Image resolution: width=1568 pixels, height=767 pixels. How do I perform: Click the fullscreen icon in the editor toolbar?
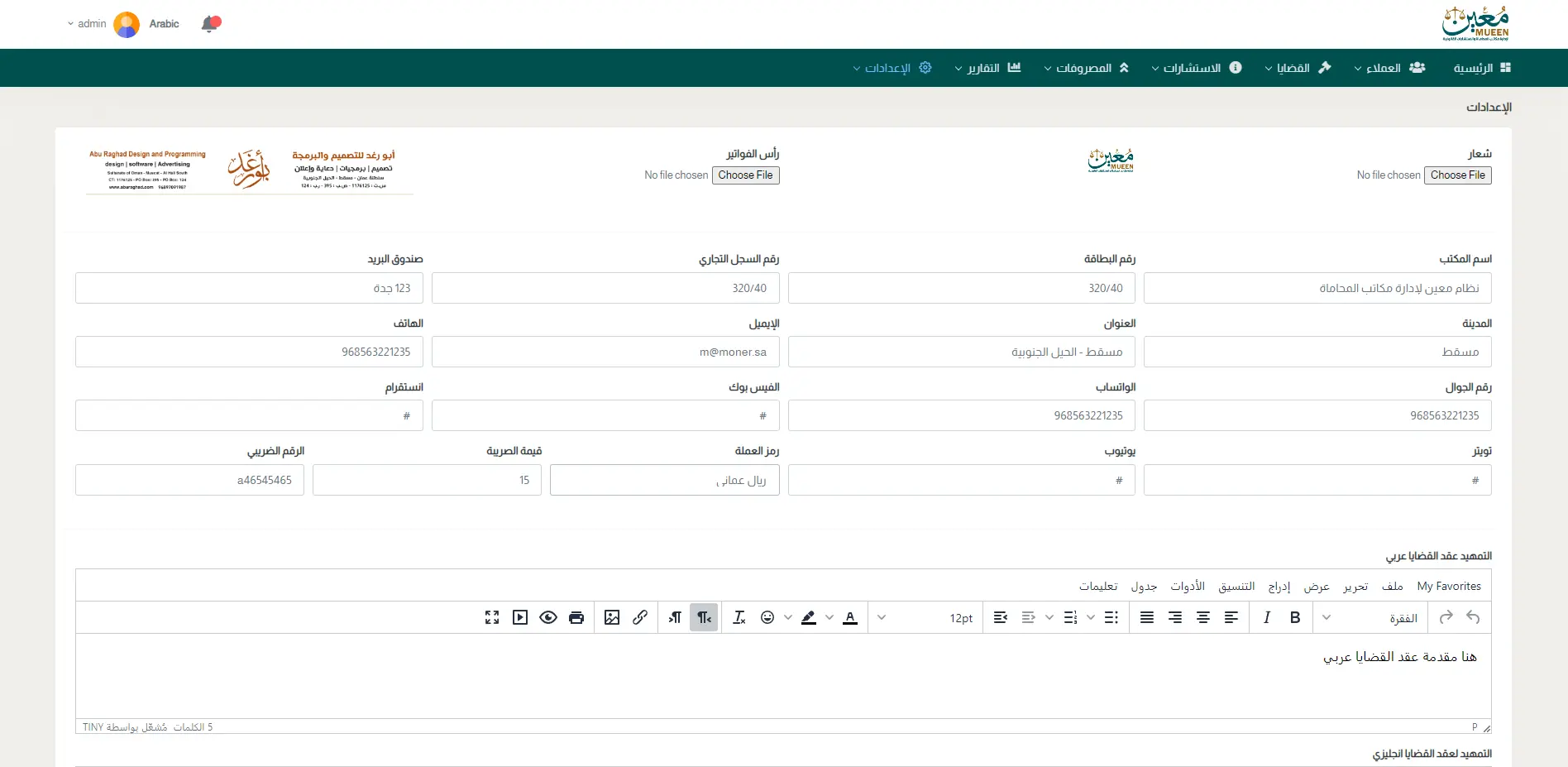(492, 617)
